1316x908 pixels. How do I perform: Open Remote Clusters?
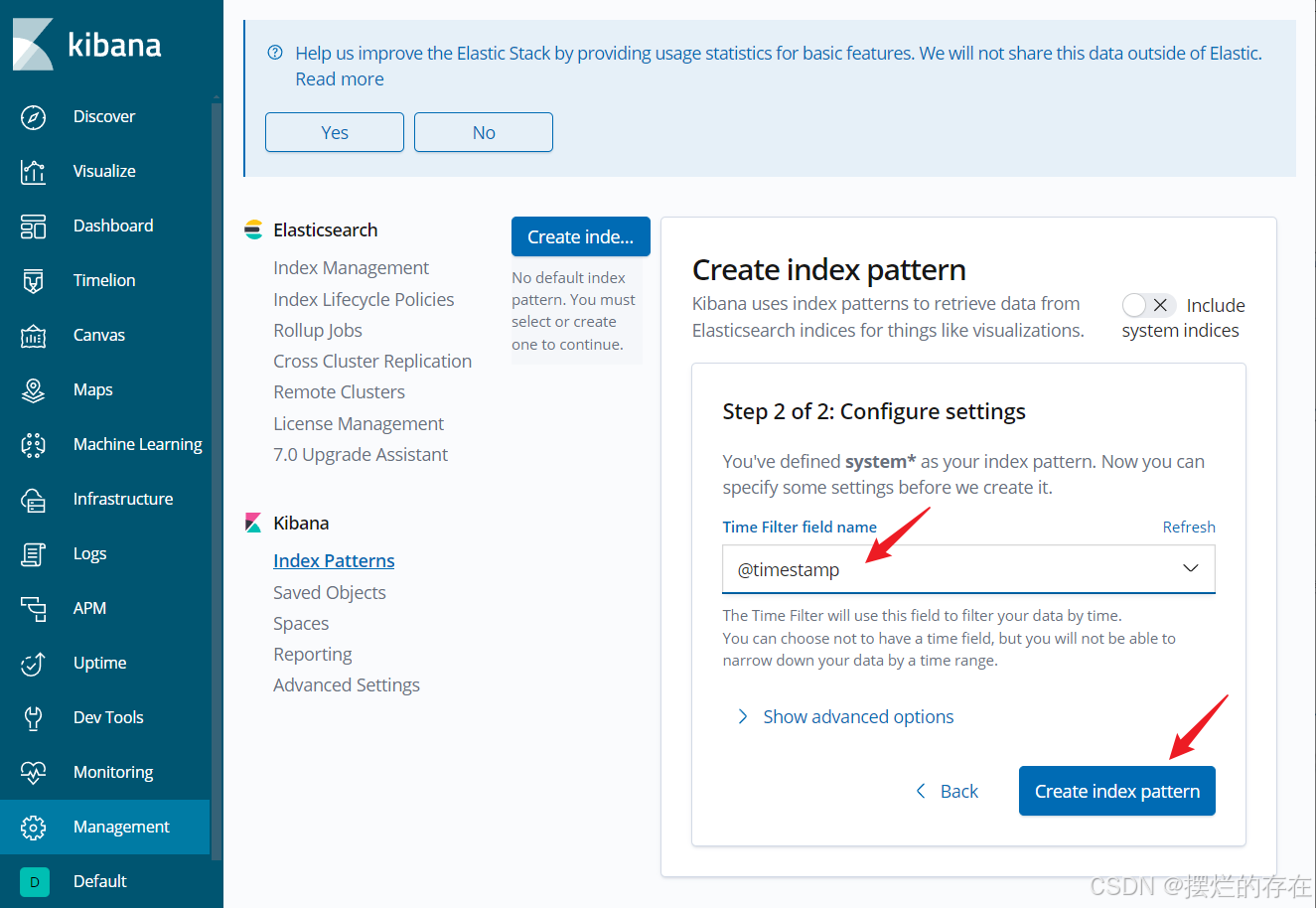(340, 391)
